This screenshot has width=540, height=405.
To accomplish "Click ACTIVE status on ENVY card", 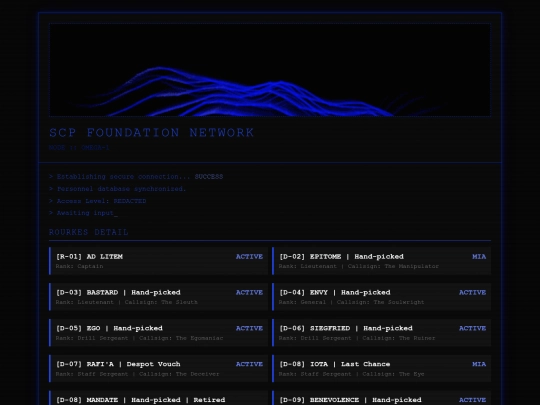I will [472, 292].
